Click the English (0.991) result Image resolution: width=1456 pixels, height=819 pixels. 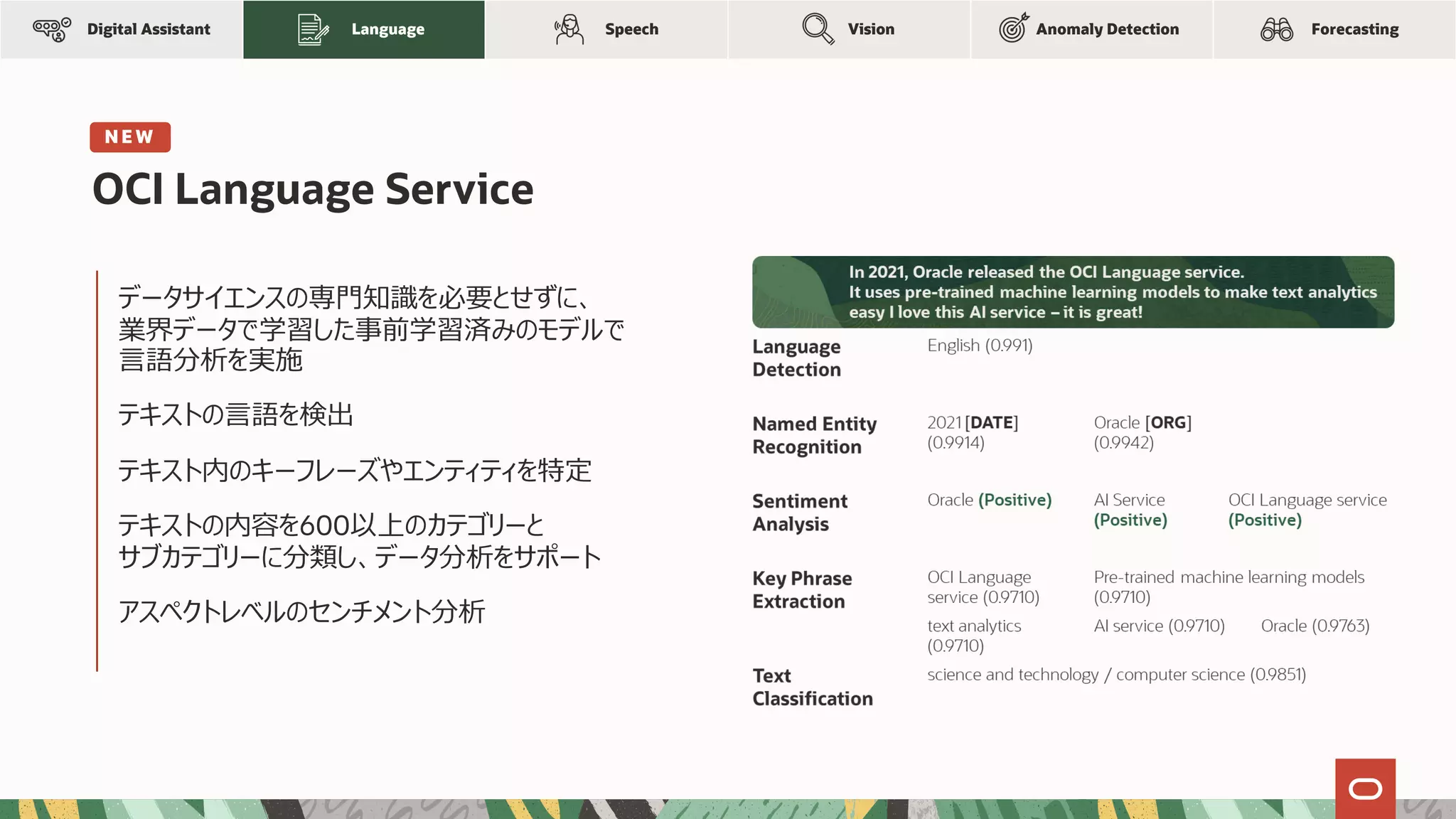point(980,346)
